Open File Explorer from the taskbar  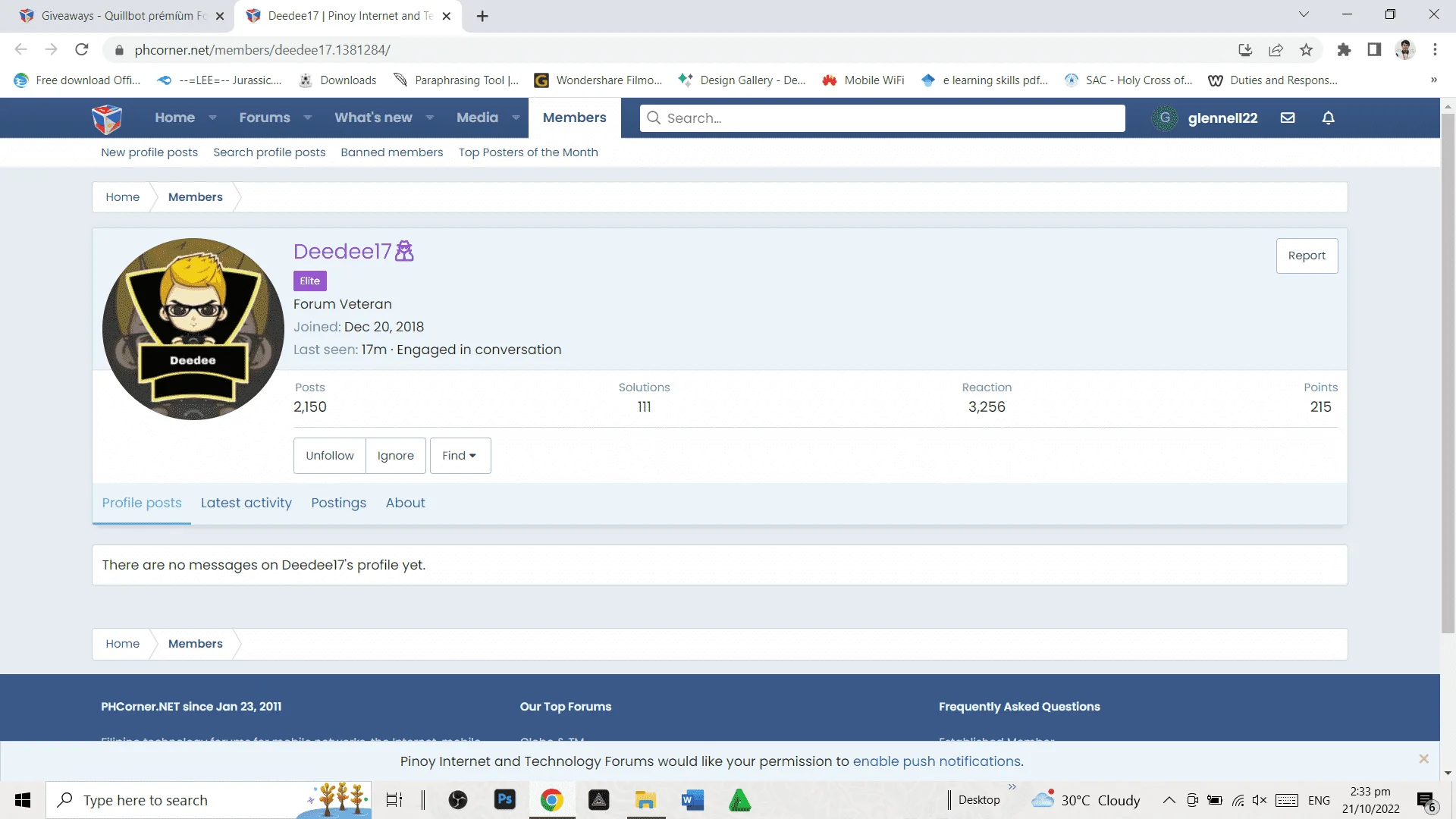point(645,800)
